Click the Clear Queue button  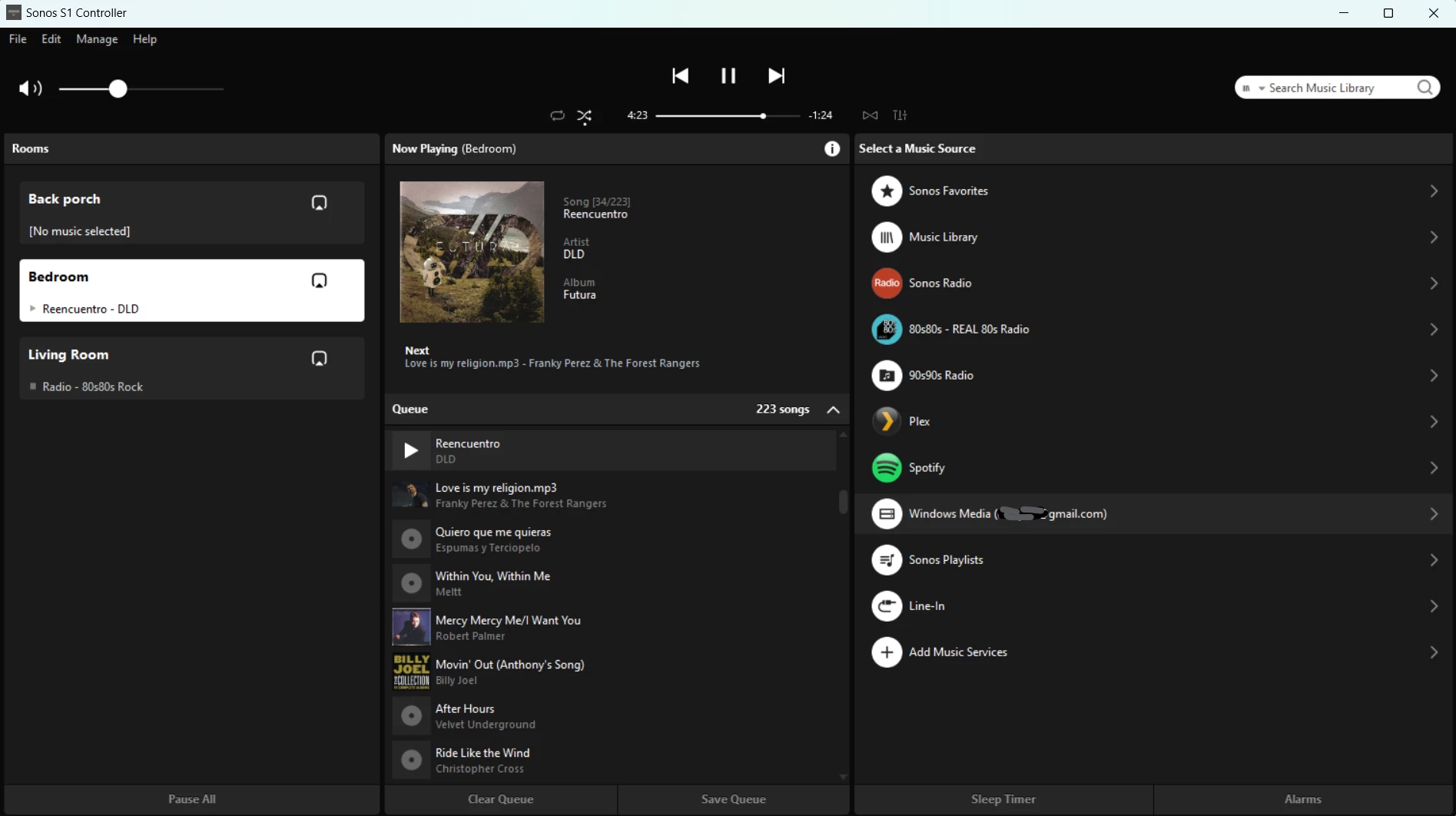tap(500, 799)
